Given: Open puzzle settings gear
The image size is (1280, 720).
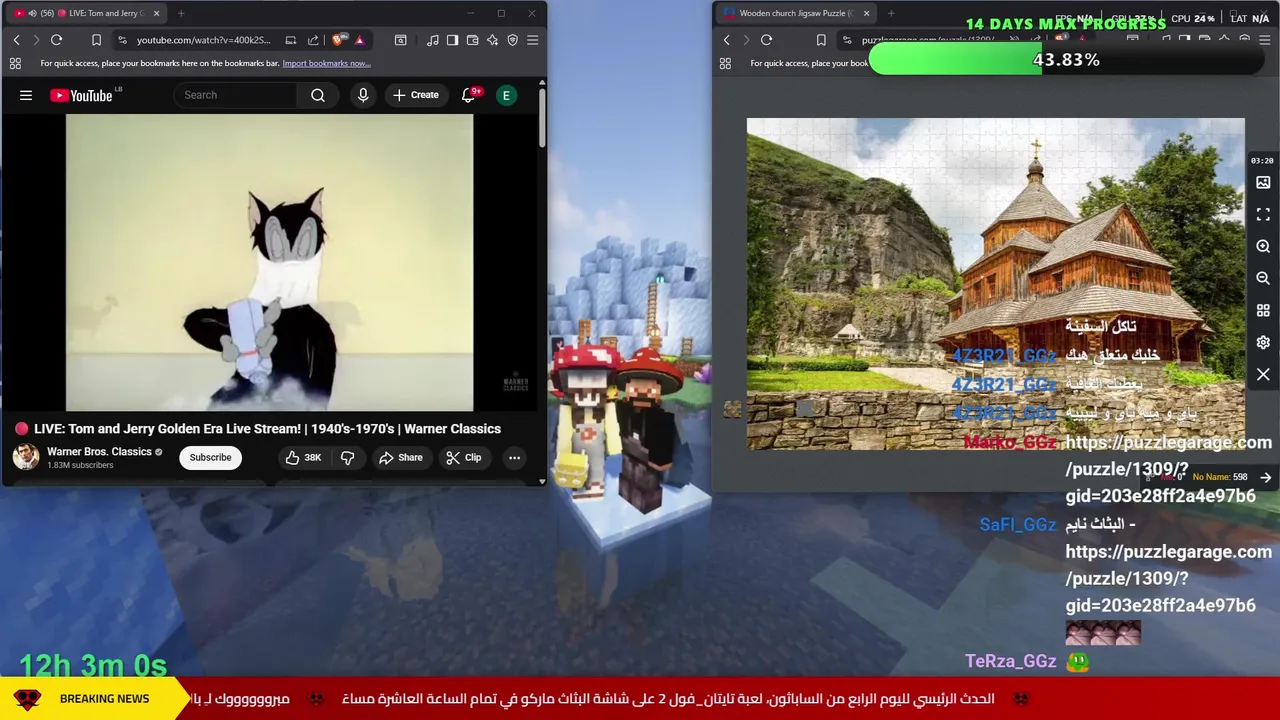Looking at the screenshot, I should point(1263,343).
